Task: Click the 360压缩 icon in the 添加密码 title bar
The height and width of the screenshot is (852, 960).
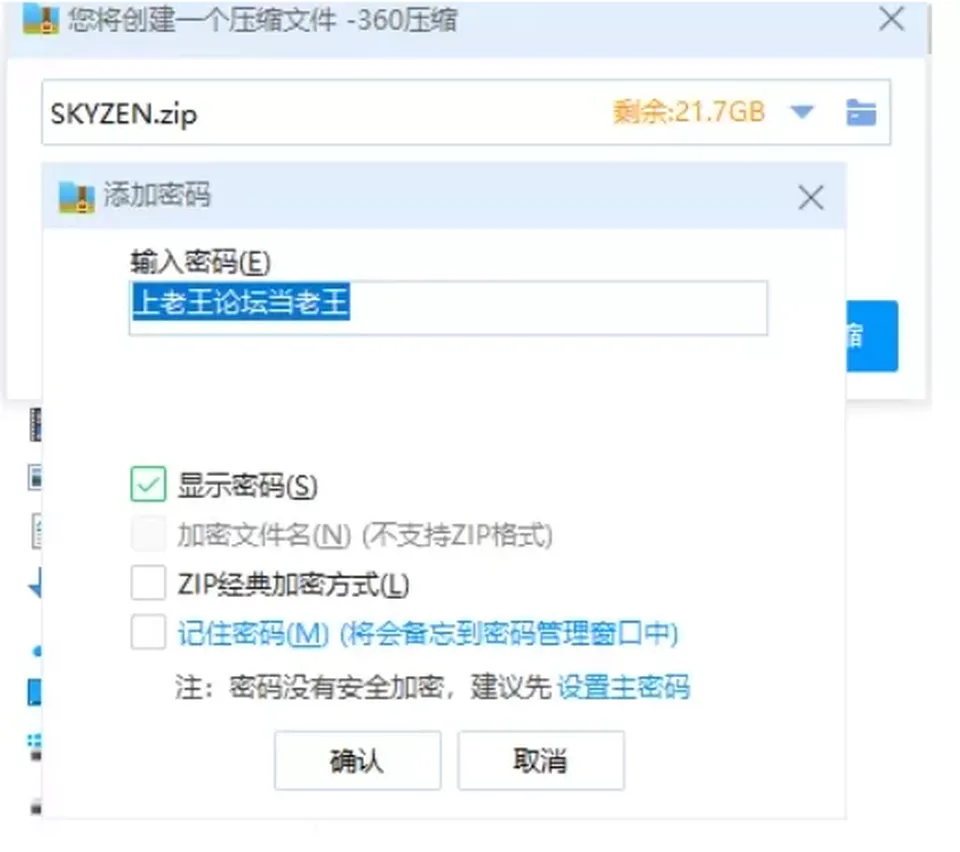Action: coord(77,197)
